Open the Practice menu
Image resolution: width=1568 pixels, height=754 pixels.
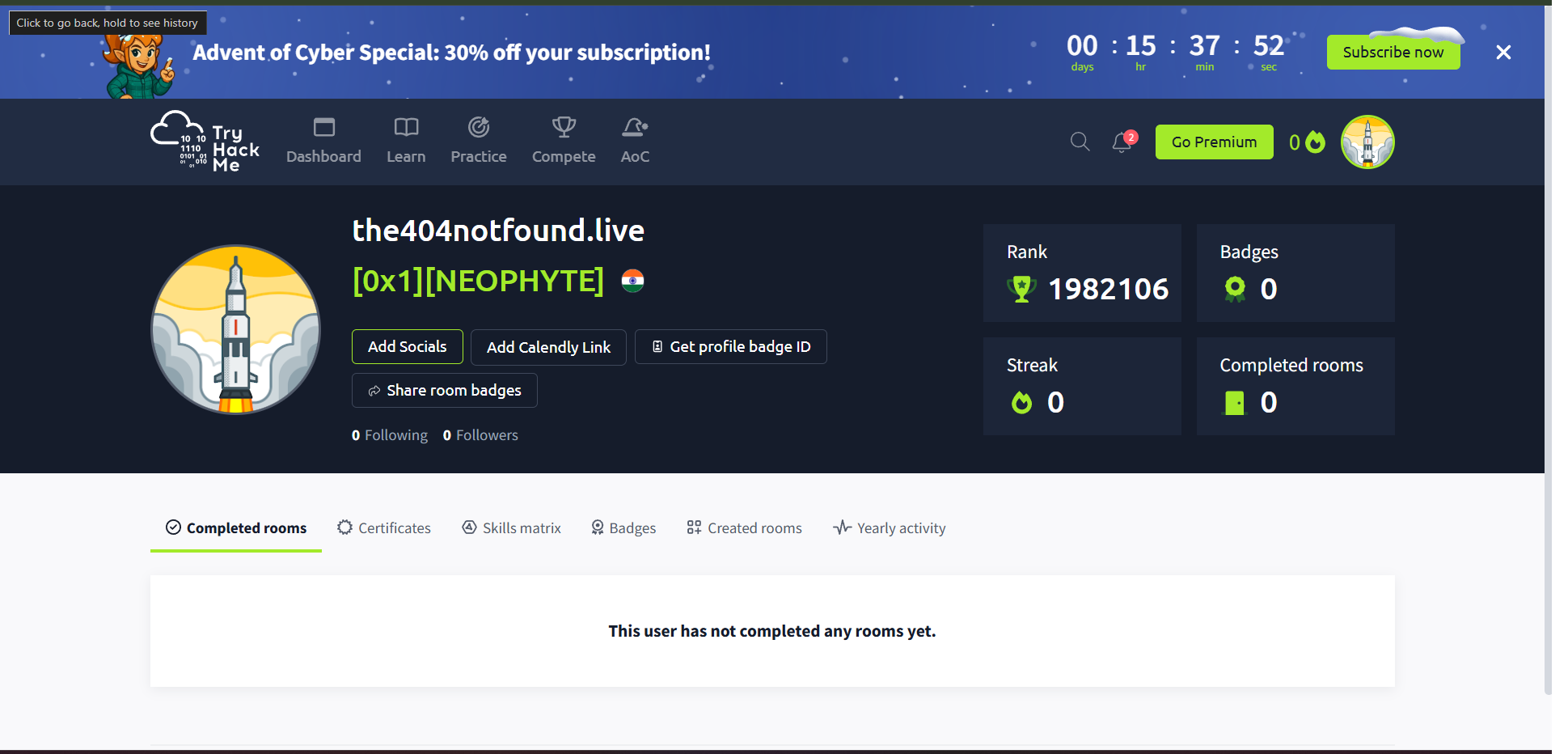tap(479, 142)
